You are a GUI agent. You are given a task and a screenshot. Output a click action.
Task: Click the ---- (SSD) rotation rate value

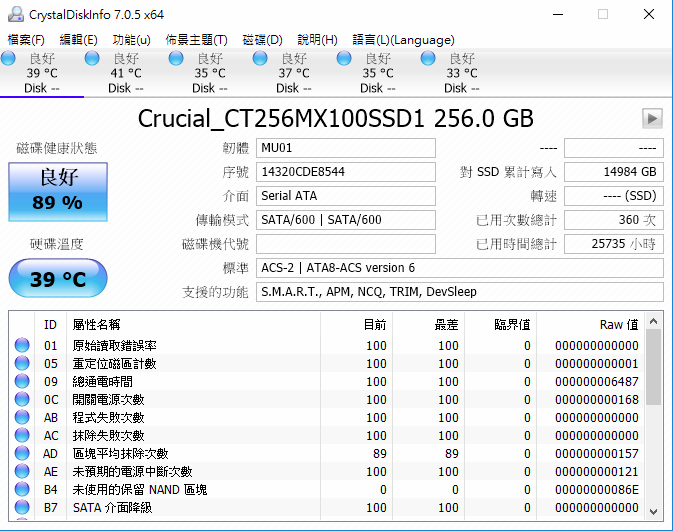(614, 196)
